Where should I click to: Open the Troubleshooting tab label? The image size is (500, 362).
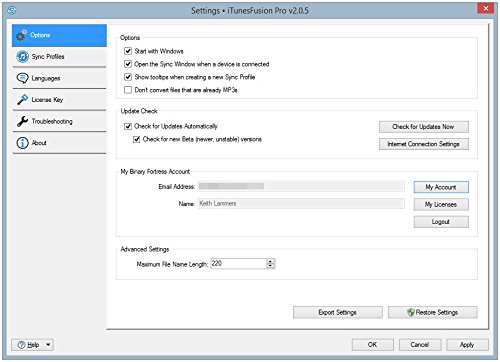52,121
